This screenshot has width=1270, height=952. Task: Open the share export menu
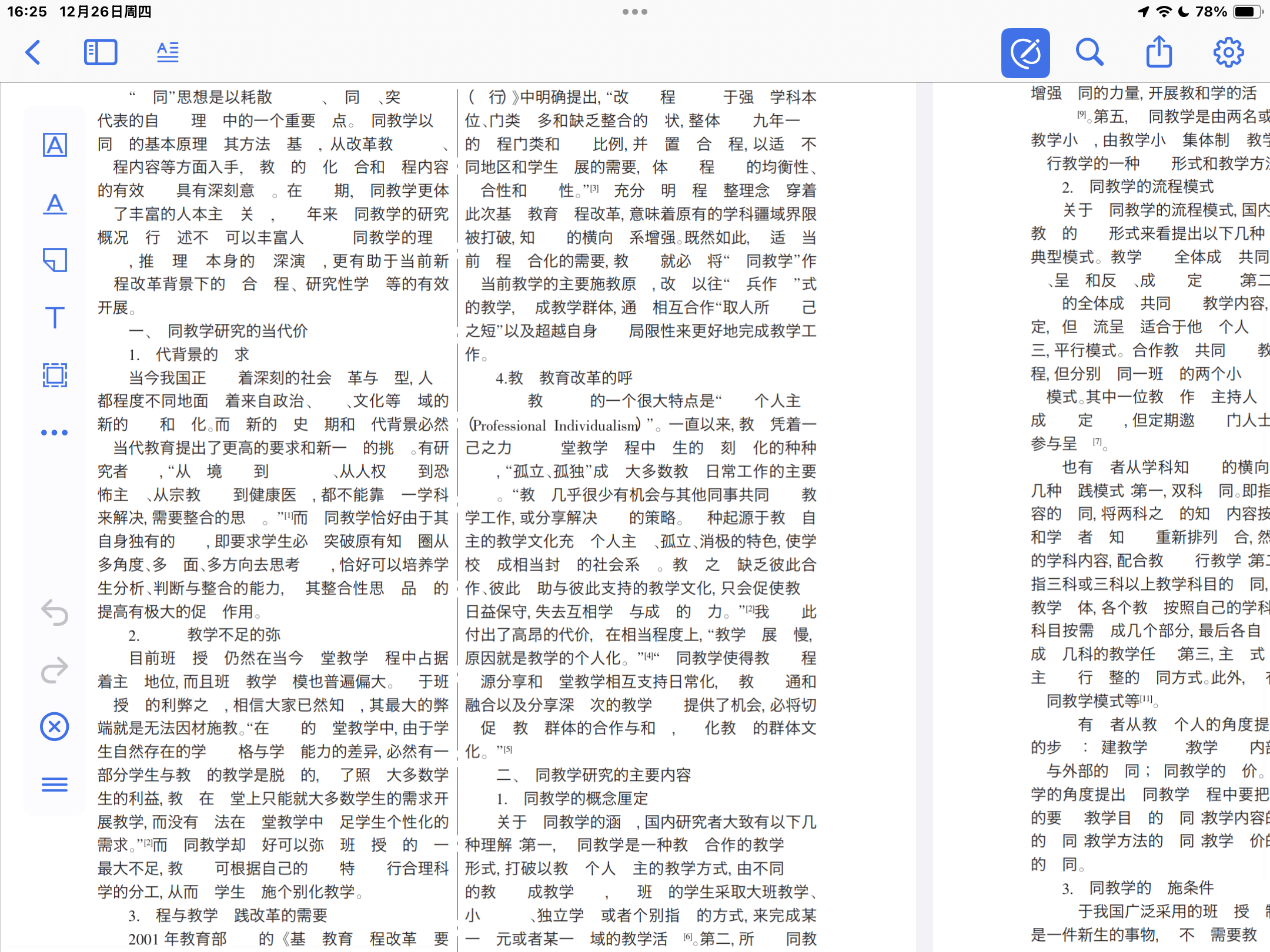[1159, 52]
